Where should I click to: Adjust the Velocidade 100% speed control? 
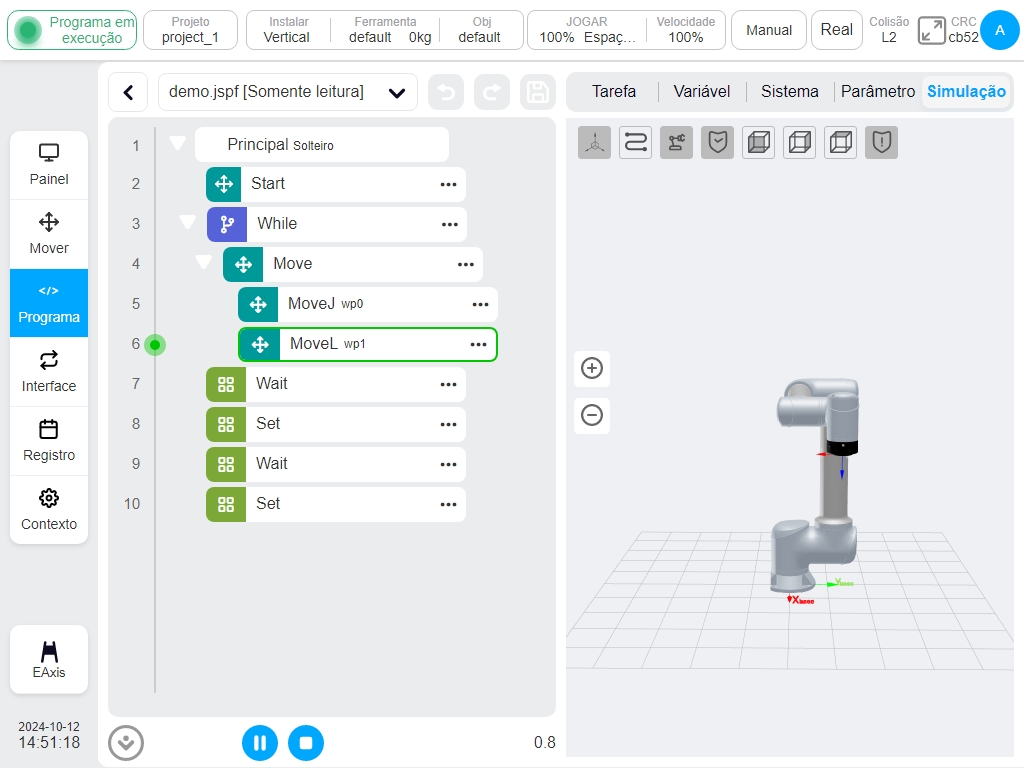coord(686,30)
